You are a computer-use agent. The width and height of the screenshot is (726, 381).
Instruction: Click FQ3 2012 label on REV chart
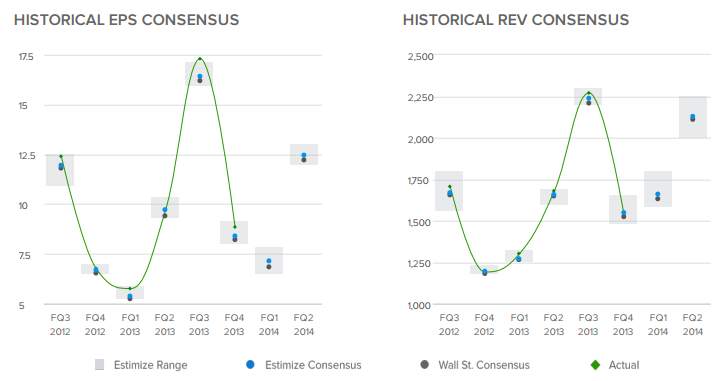[x=449, y=325]
